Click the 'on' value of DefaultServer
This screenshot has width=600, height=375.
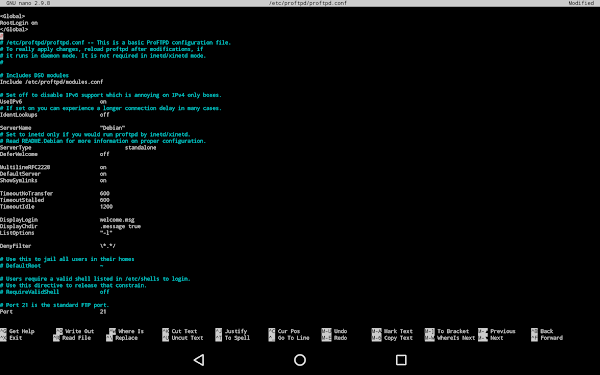pos(103,174)
